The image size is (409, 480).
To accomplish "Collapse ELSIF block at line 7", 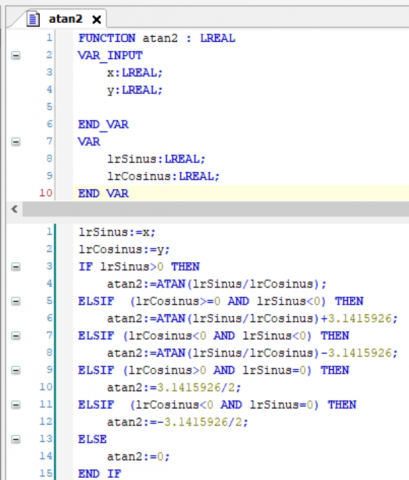I will [16, 336].
